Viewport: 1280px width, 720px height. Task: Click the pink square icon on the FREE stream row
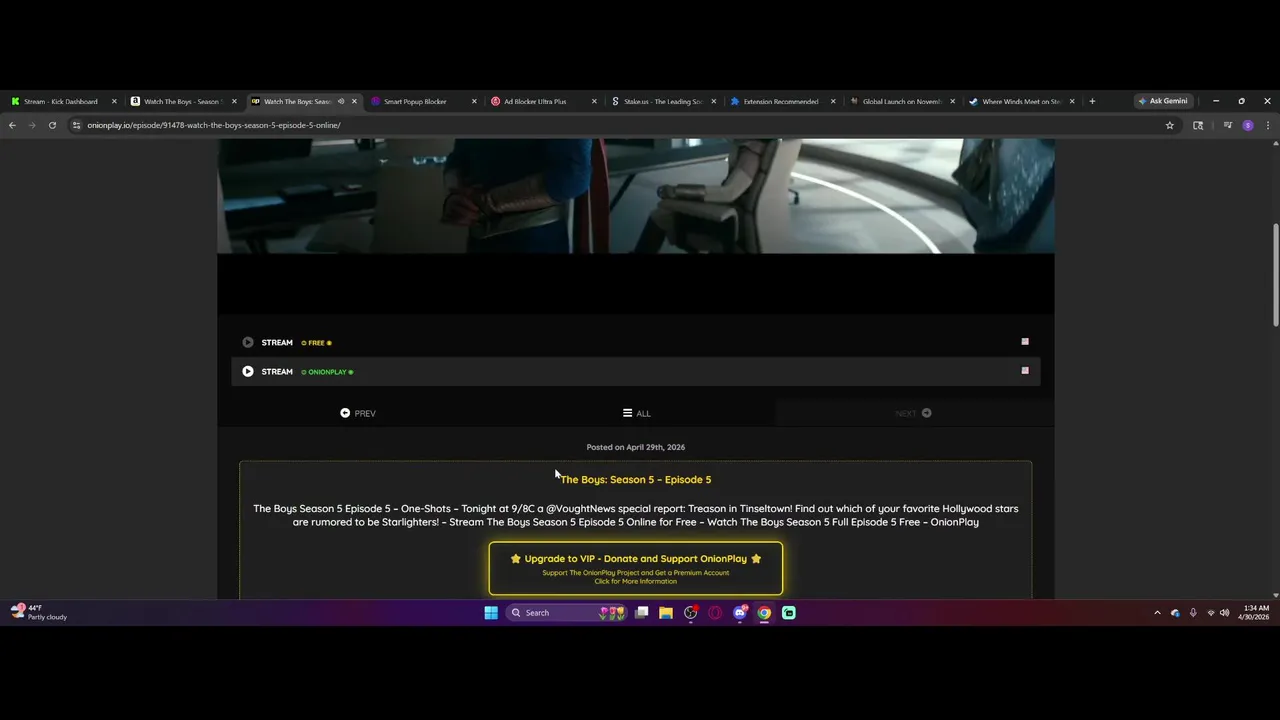(1024, 342)
